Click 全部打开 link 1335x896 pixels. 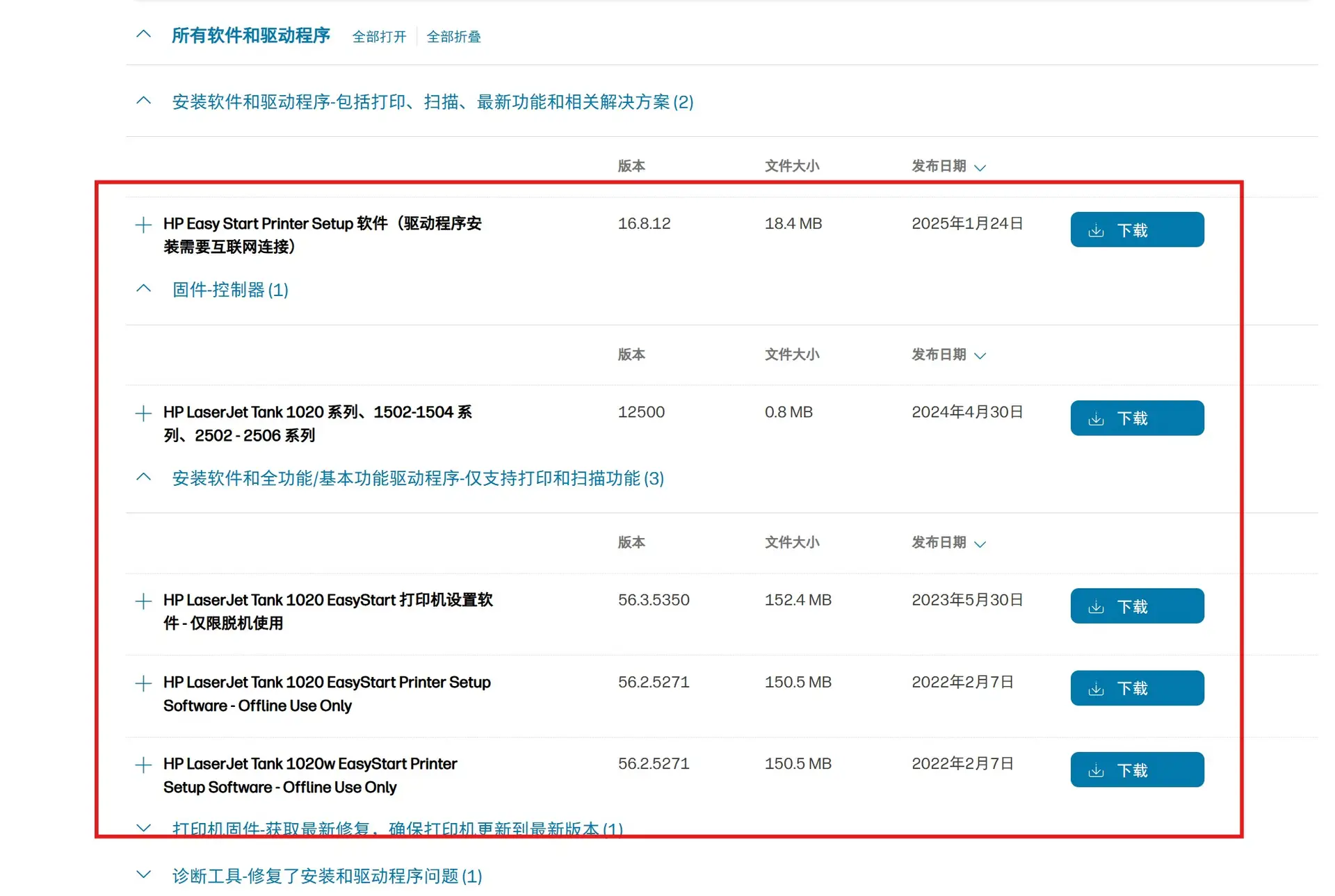coord(379,37)
